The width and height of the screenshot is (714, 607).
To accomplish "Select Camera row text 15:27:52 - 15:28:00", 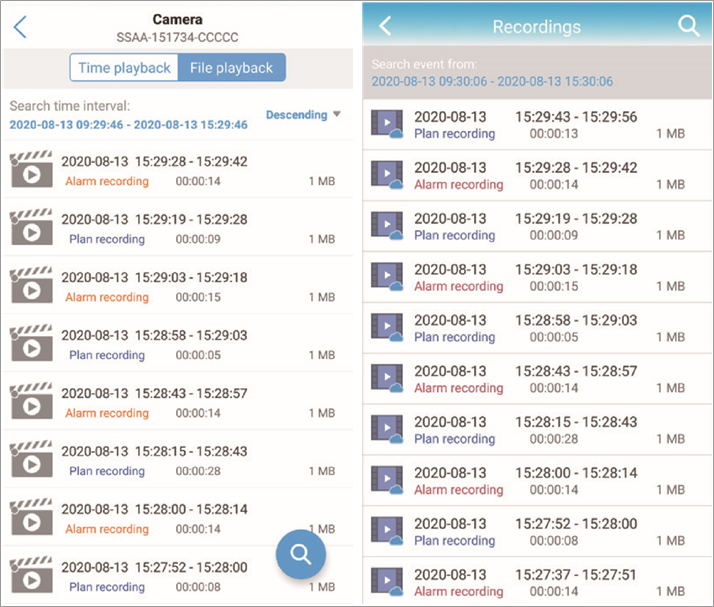I will [x=191, y=567].
